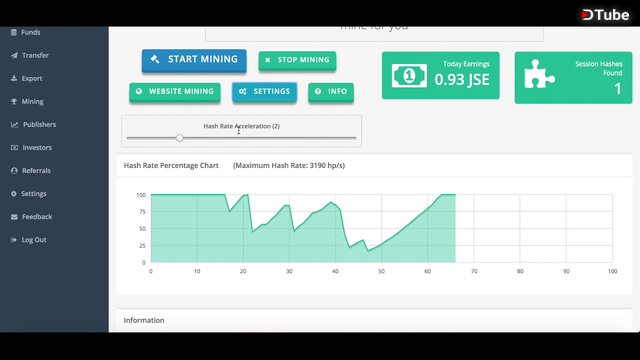Open Feedback from the sidebar
This screenshot has height=360, width=640.
point(37,217)
